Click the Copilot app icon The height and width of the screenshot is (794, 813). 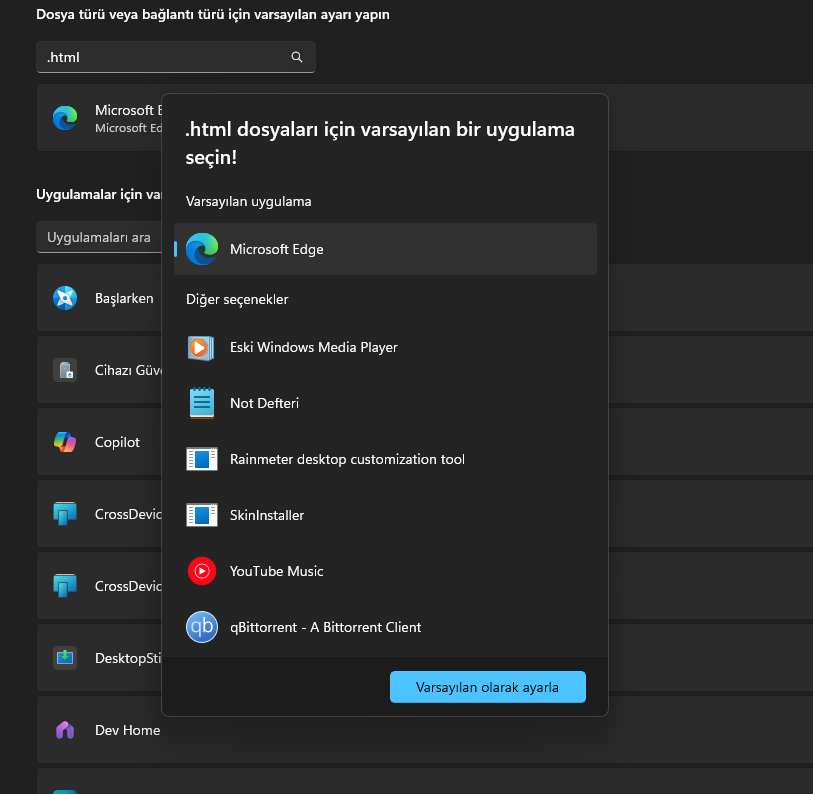tap(65, 442)
